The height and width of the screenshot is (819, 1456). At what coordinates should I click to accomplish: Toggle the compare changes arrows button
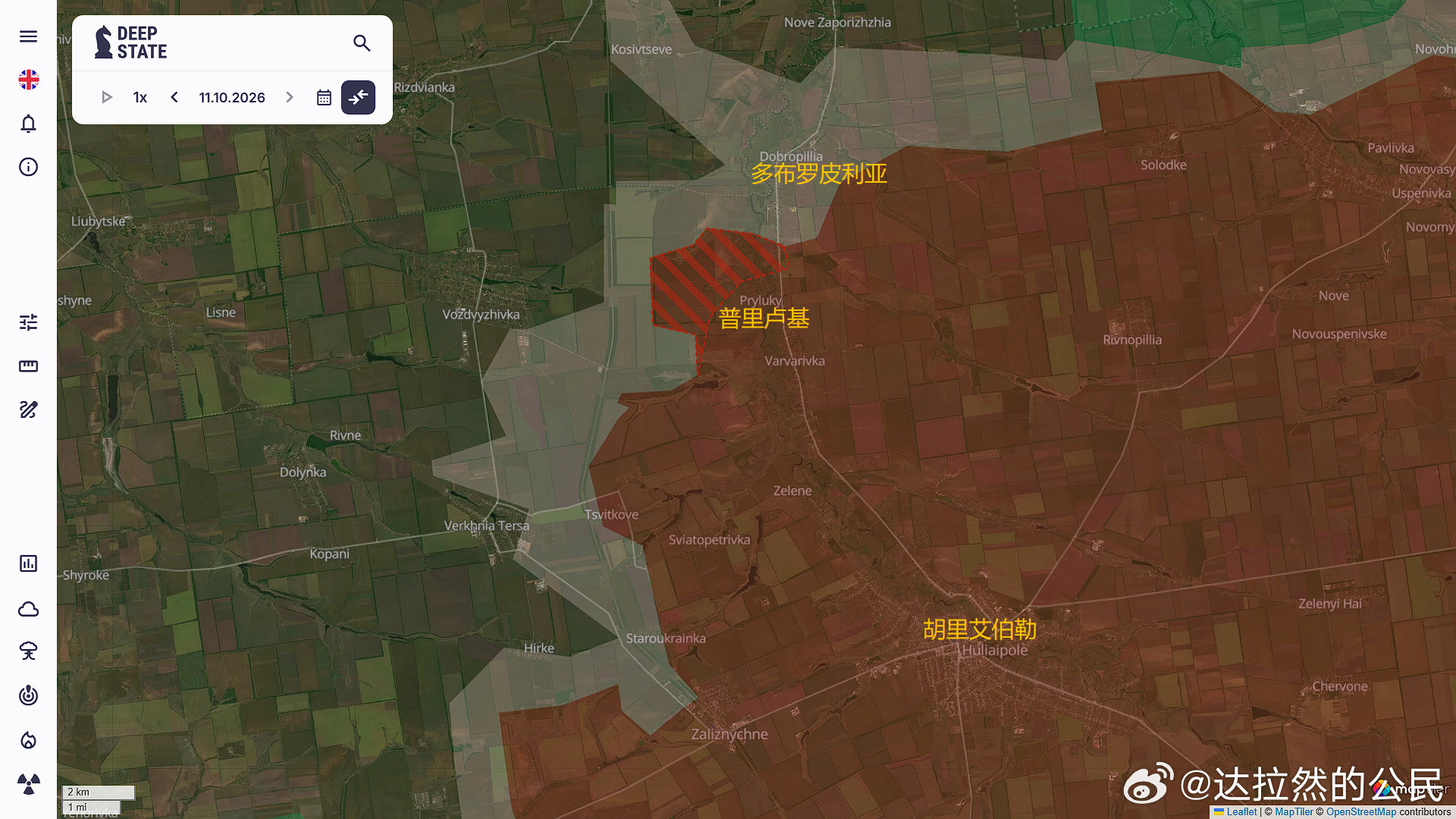pos(358,97)
